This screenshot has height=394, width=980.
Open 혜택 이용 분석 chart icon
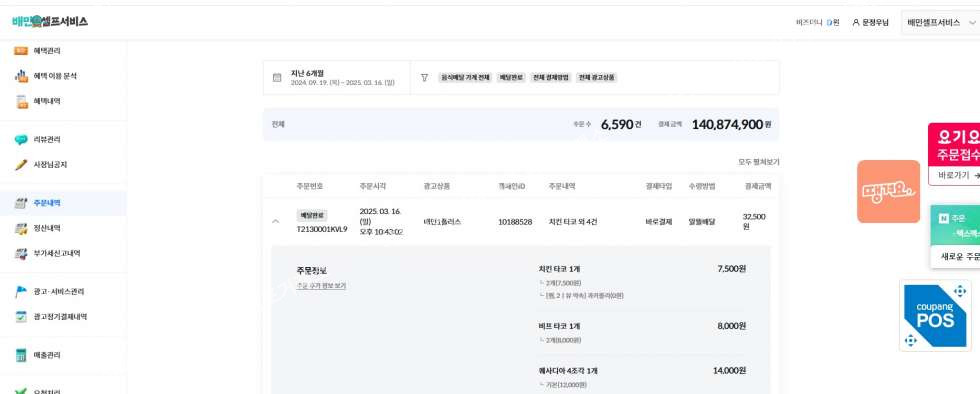click(x=21, y=76)
